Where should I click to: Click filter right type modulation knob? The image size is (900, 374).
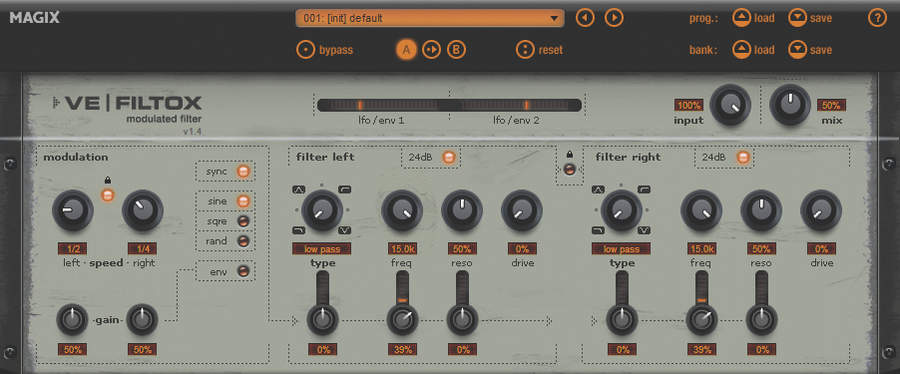coord(622,320)
